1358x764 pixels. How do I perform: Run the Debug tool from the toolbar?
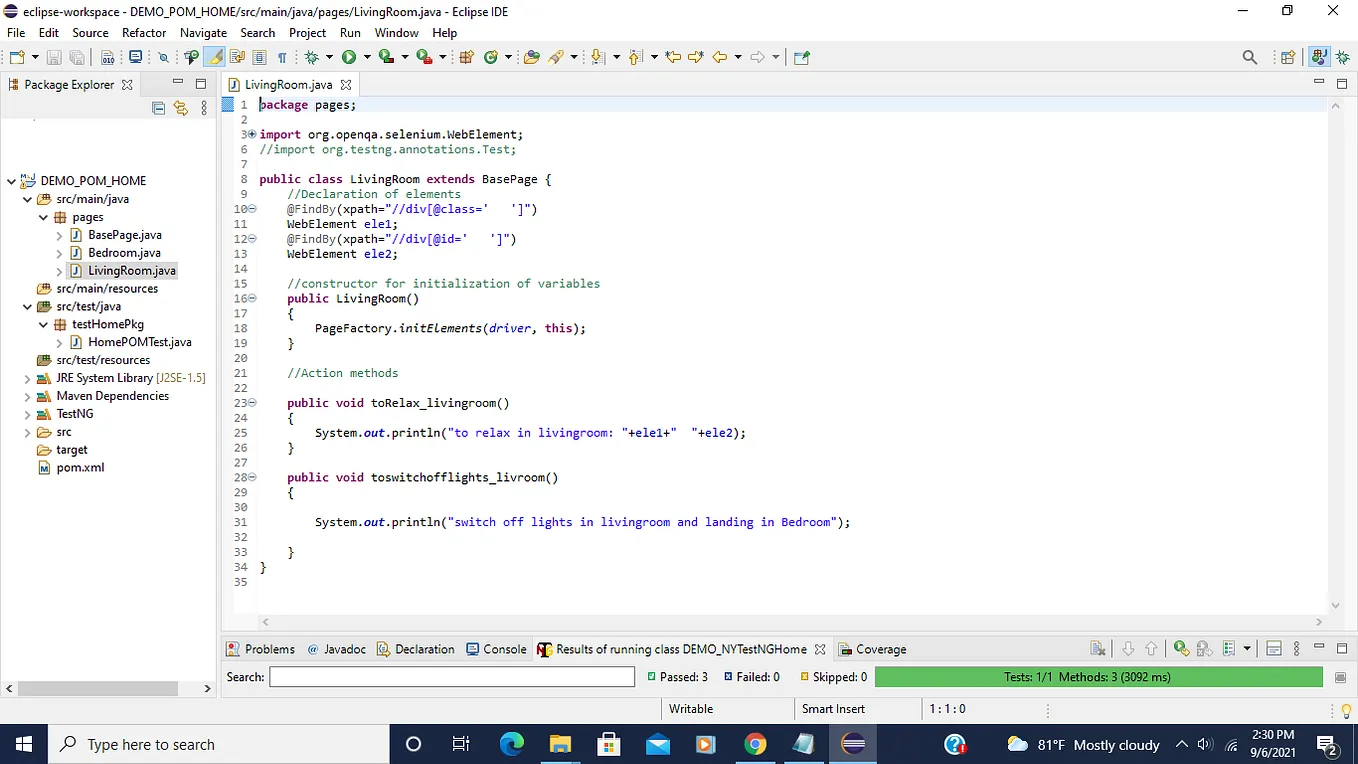312,57
